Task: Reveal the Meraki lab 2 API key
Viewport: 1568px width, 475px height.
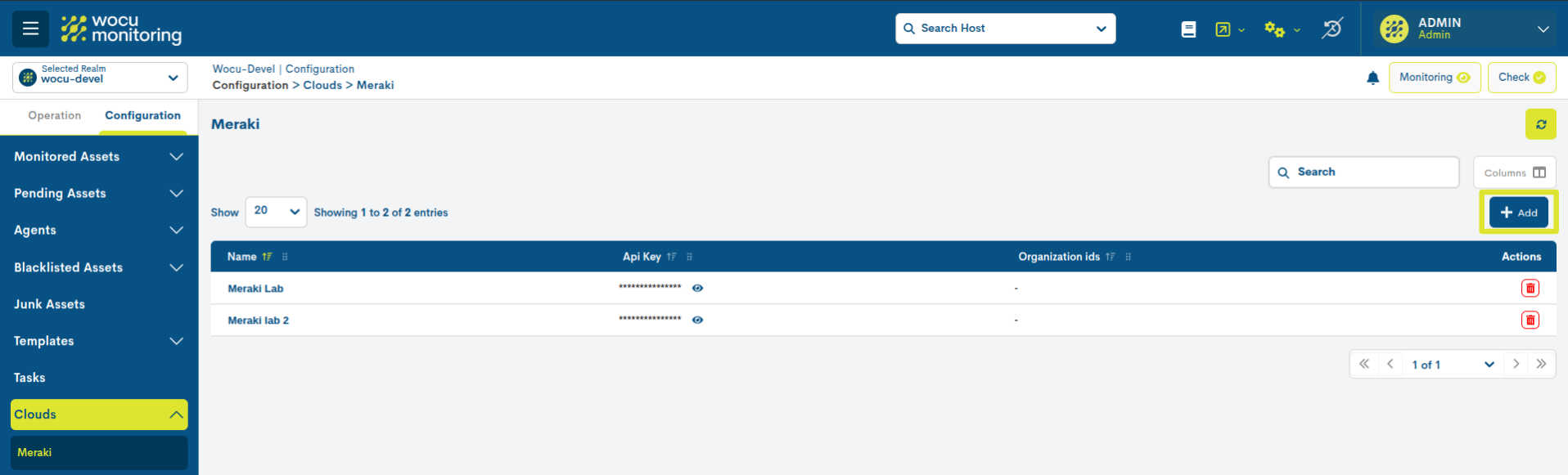Action: coord(697,320)
